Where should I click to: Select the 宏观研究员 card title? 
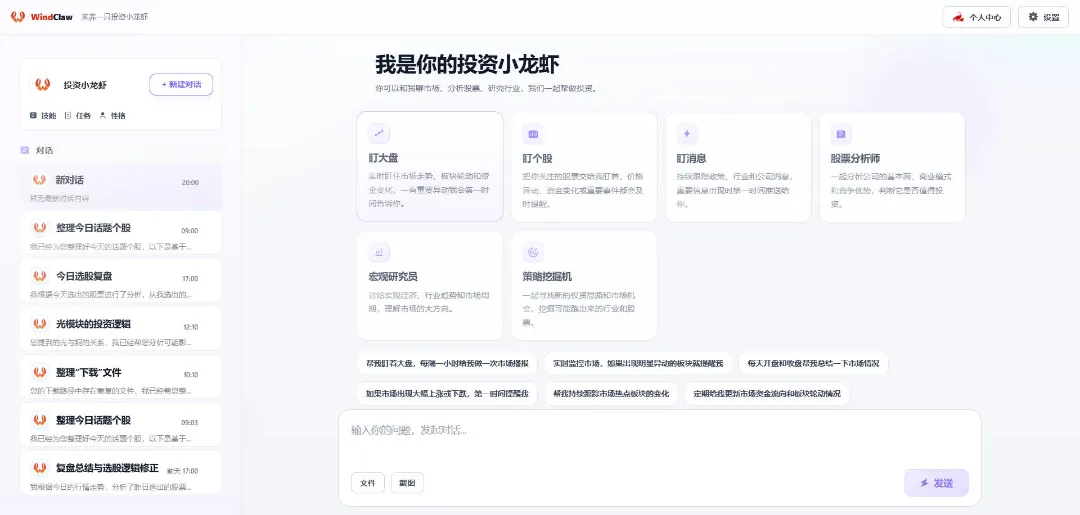393,277
